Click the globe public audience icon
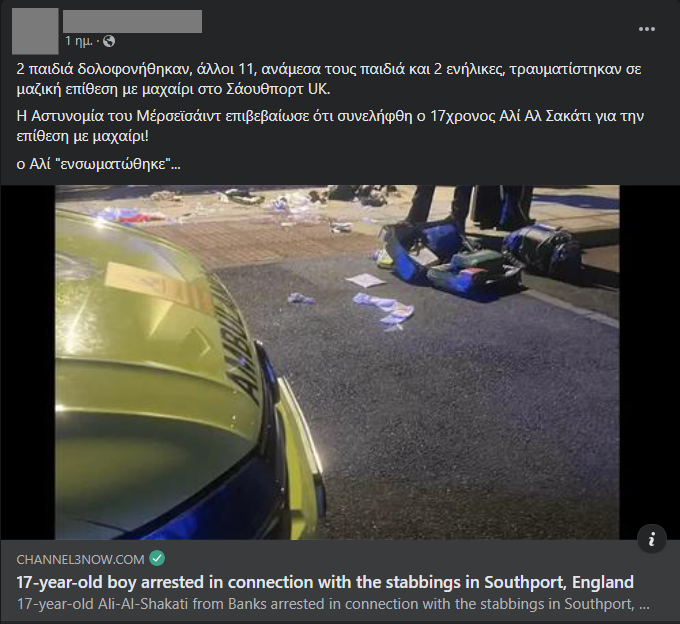The width and height of the screenshot is (680, 624). pyautogui.click(x=109, y=41)
